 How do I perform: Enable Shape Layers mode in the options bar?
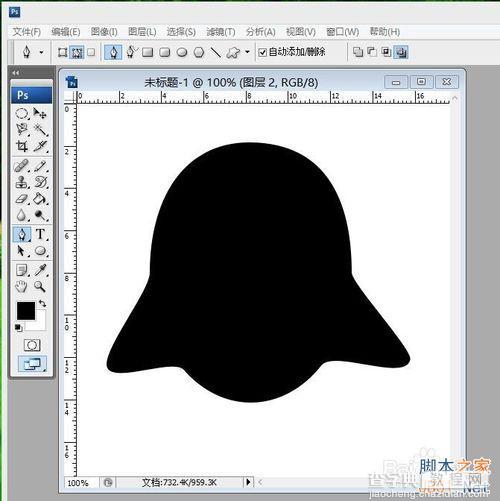62,52
